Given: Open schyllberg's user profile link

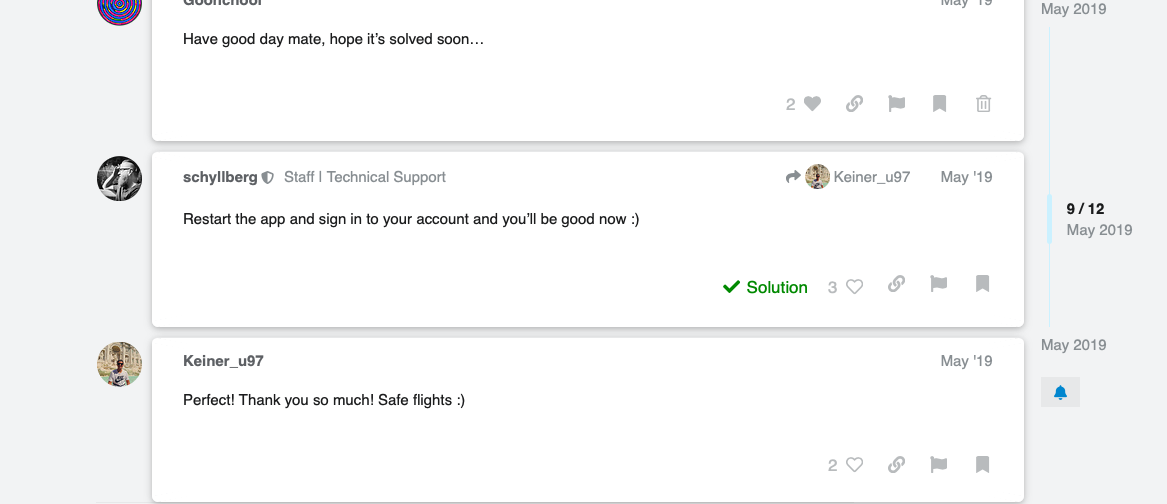Looking at the screenshot, I should (x=220, y=177).
